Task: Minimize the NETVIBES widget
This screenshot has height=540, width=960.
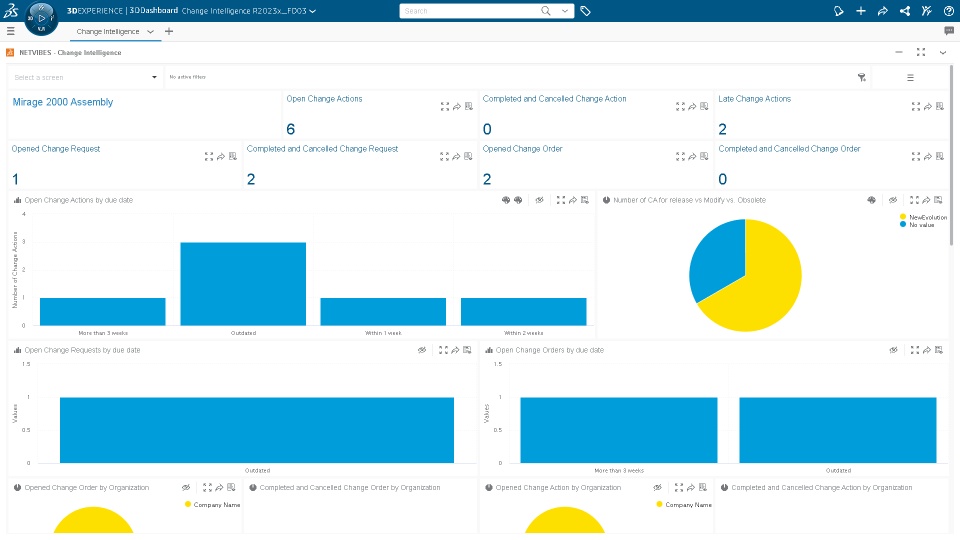Action: (899, 52)
